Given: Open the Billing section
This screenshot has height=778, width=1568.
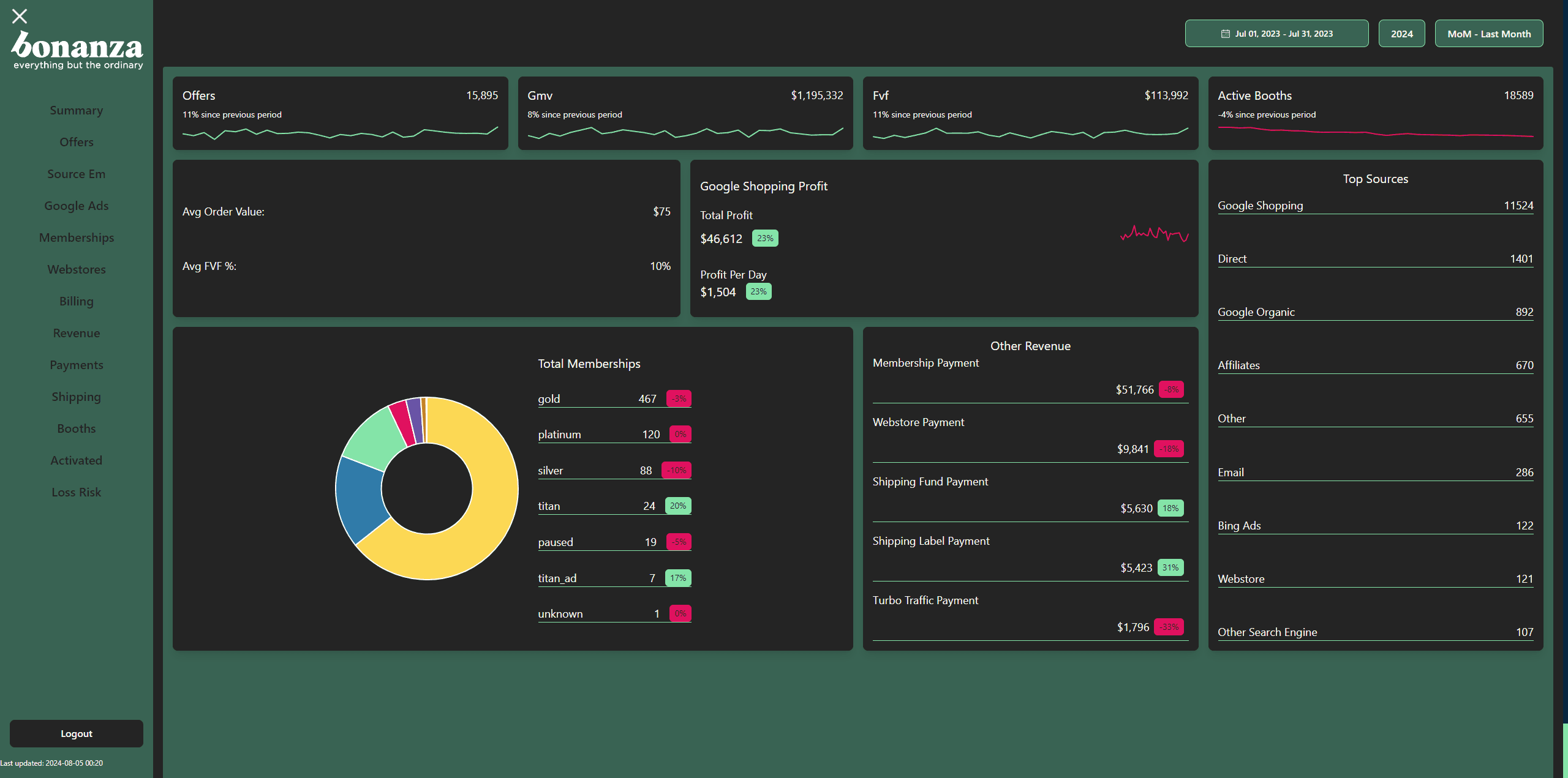Looking at the screenshot, I should [x=77, y=301].
